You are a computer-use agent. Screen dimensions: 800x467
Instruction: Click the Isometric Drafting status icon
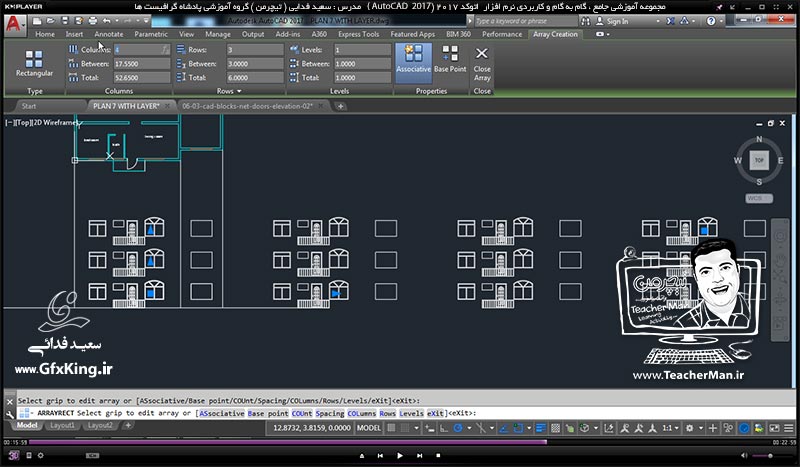pyautogui.click(x=481, y=428)
